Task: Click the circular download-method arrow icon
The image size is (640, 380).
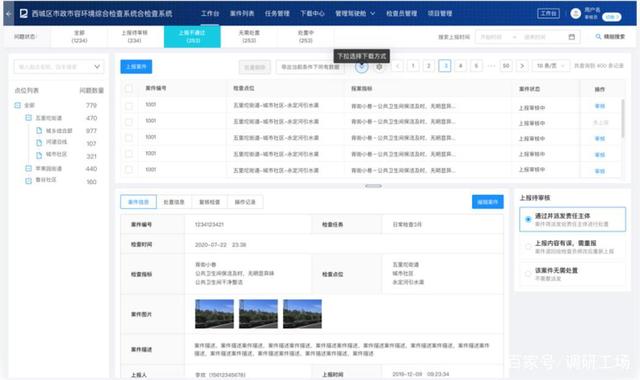Action: [x=361, y=67]
